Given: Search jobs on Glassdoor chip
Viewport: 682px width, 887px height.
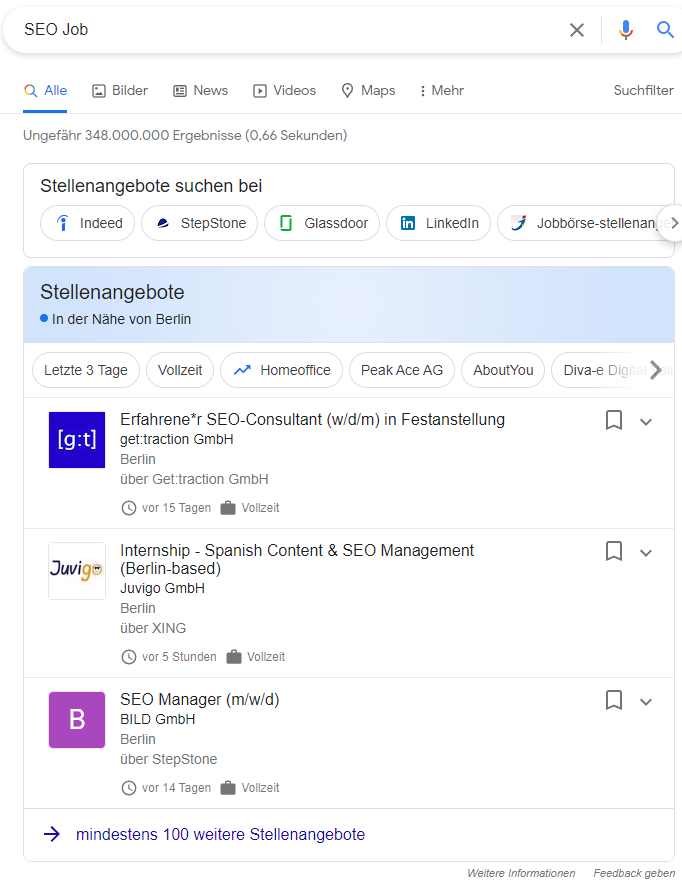Looking at the screenshot, I should (322, 223).
